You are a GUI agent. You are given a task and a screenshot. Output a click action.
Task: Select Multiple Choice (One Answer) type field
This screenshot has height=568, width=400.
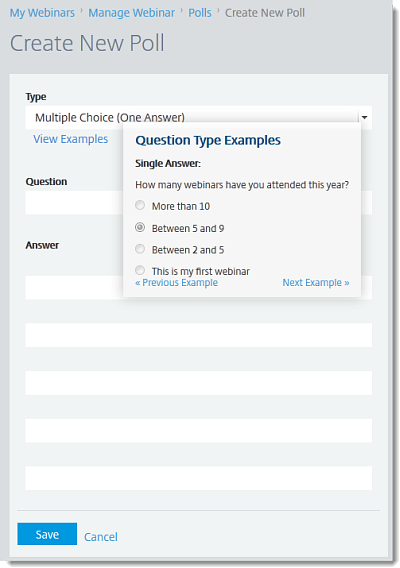(x=199, y=117)
